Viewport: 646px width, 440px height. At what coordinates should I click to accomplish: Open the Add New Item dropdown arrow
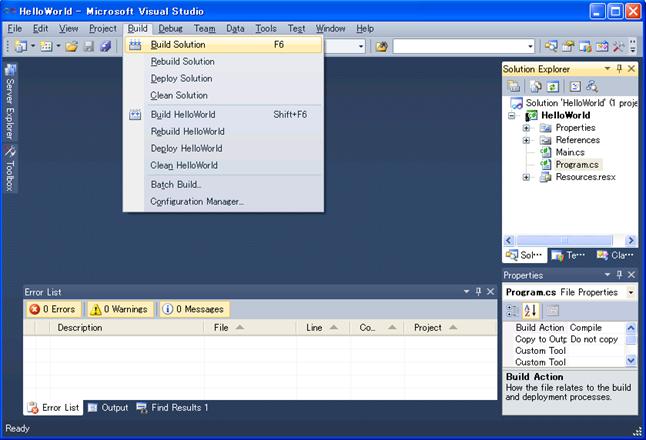pyautogui.click(x=58, y=46)
